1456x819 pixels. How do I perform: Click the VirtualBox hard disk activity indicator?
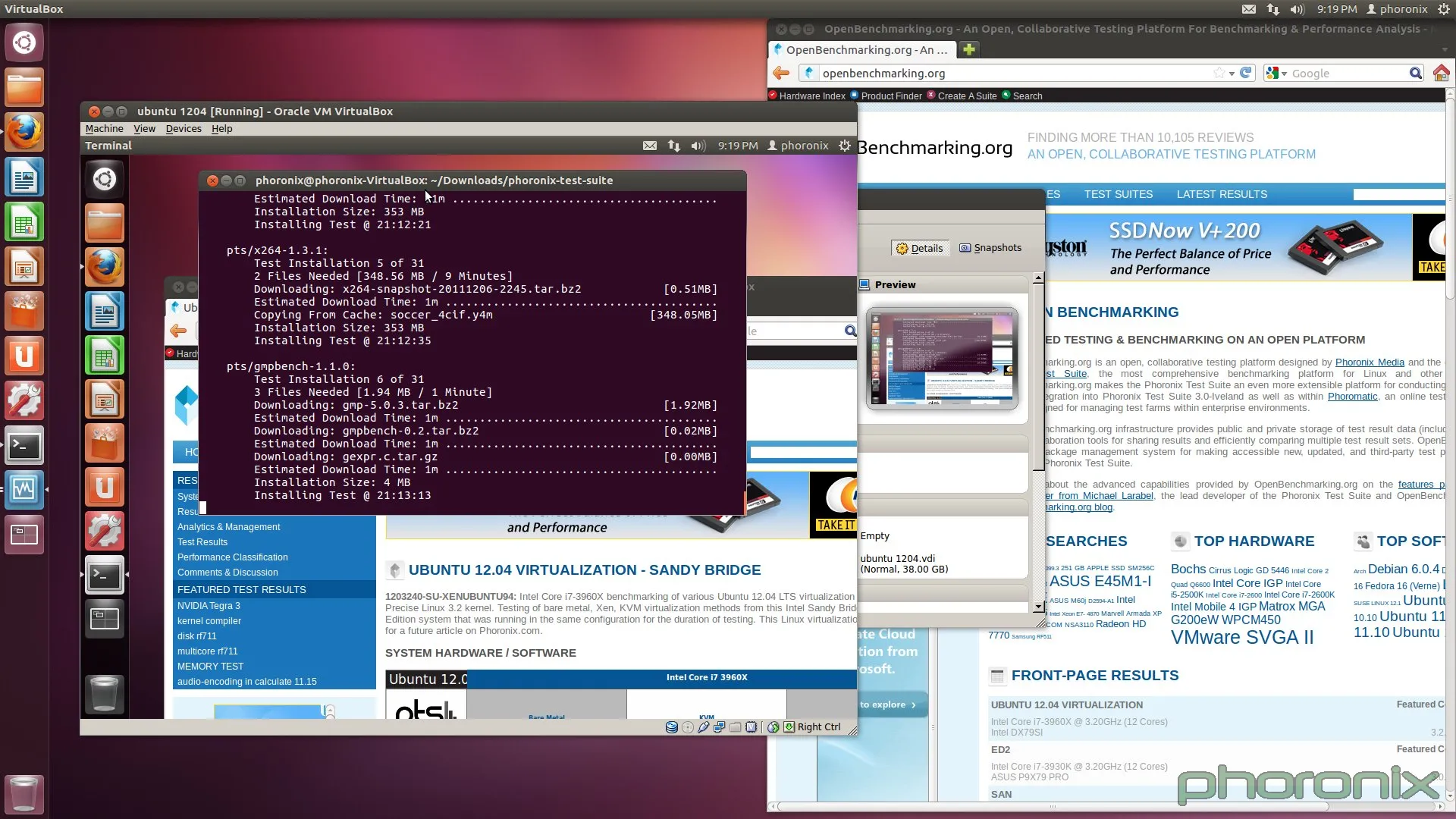(x=671, y=726)
